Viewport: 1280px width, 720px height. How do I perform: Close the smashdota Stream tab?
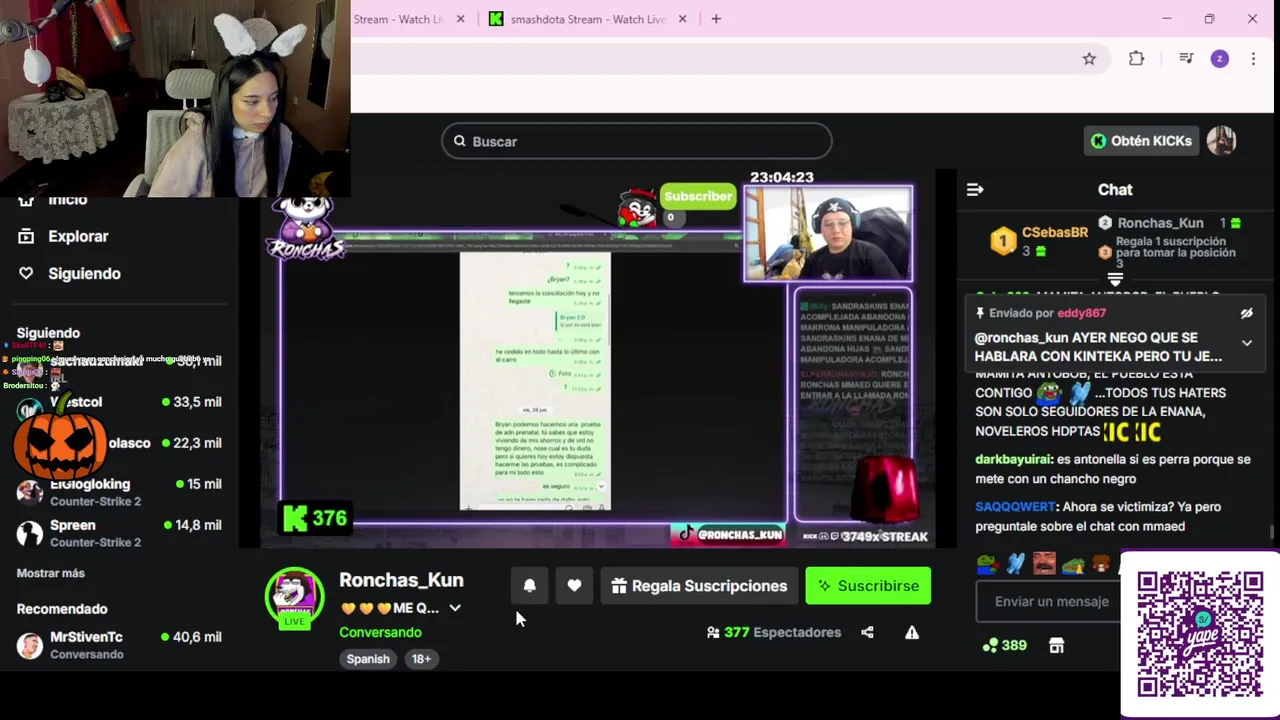pos(683,19)
